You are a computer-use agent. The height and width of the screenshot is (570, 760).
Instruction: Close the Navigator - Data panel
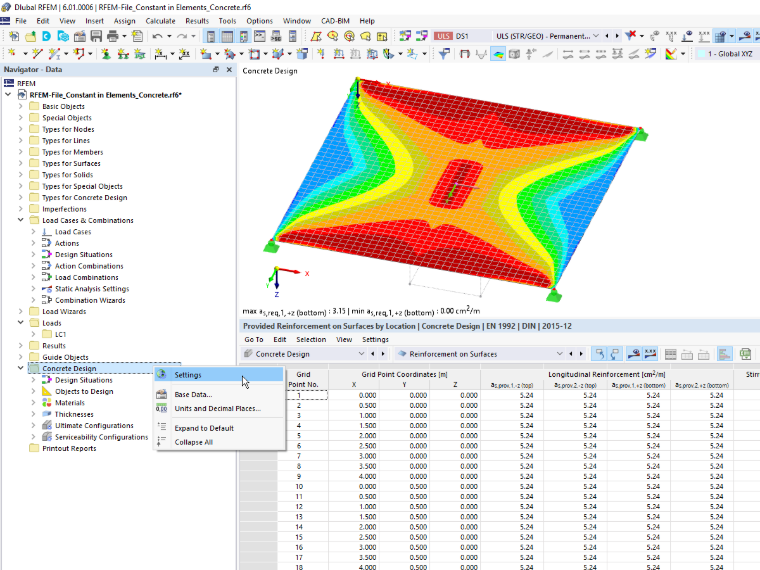229,69
